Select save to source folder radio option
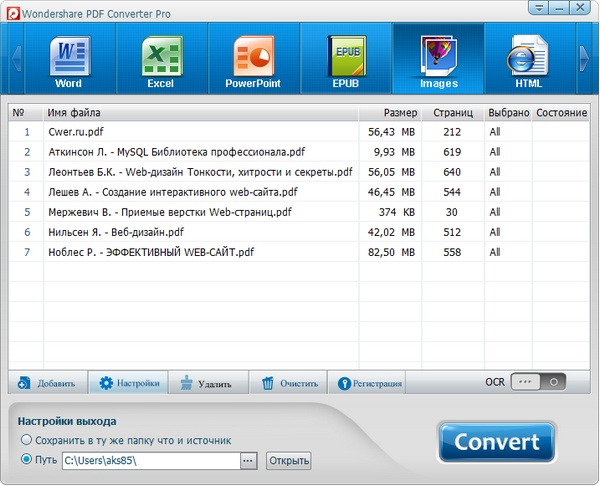Screen dimensions: 600x486 pyautogui.click(x=27, y=440)
